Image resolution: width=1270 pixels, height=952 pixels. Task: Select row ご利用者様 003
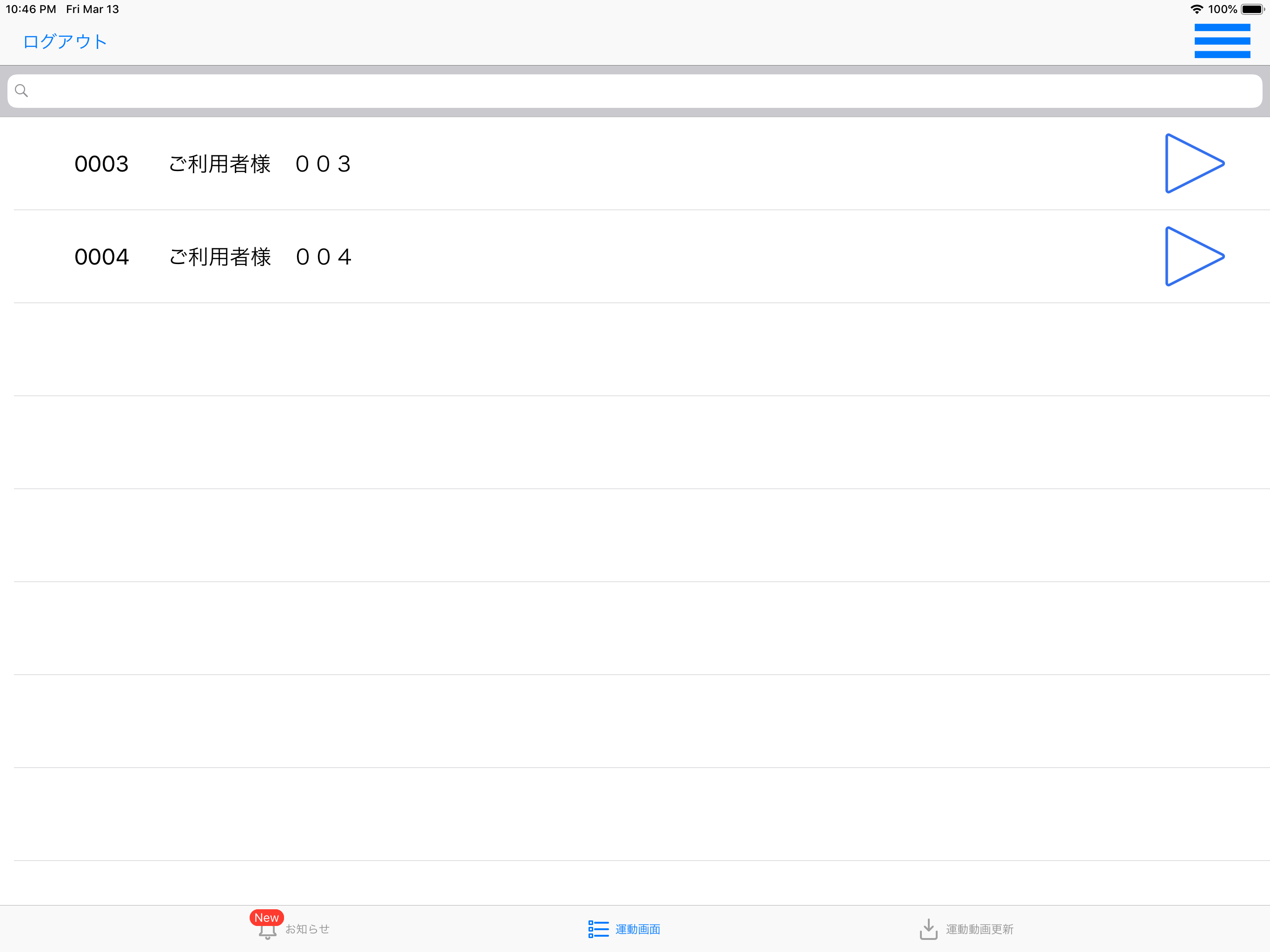pos(635,164)
